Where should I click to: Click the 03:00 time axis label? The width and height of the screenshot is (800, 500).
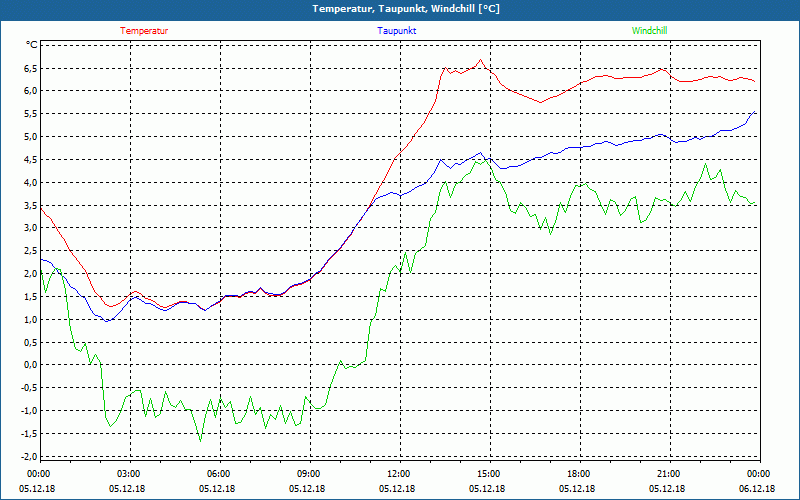click(129, 474)
